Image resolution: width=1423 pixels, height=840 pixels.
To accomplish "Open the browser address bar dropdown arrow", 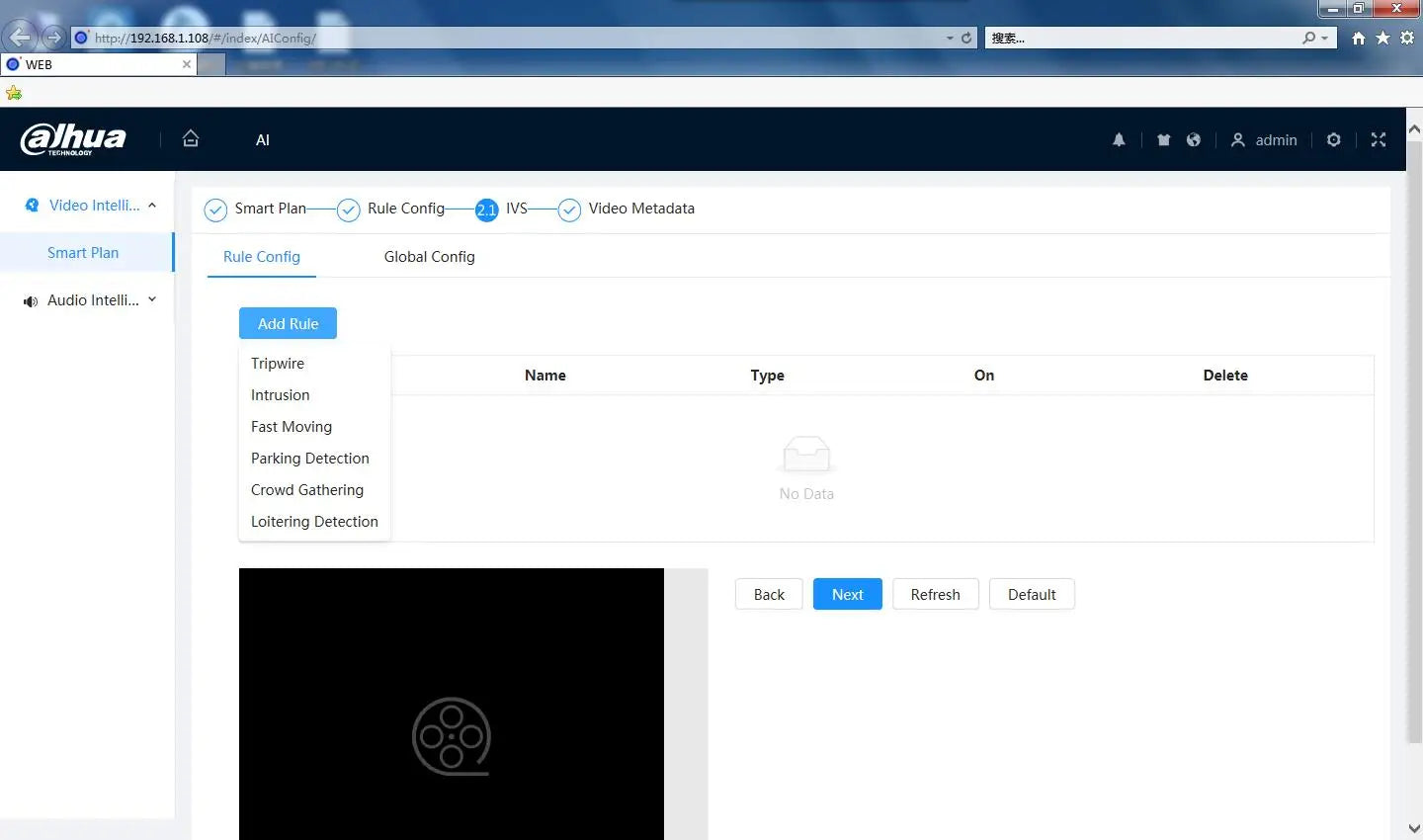I will click(950, 38).
